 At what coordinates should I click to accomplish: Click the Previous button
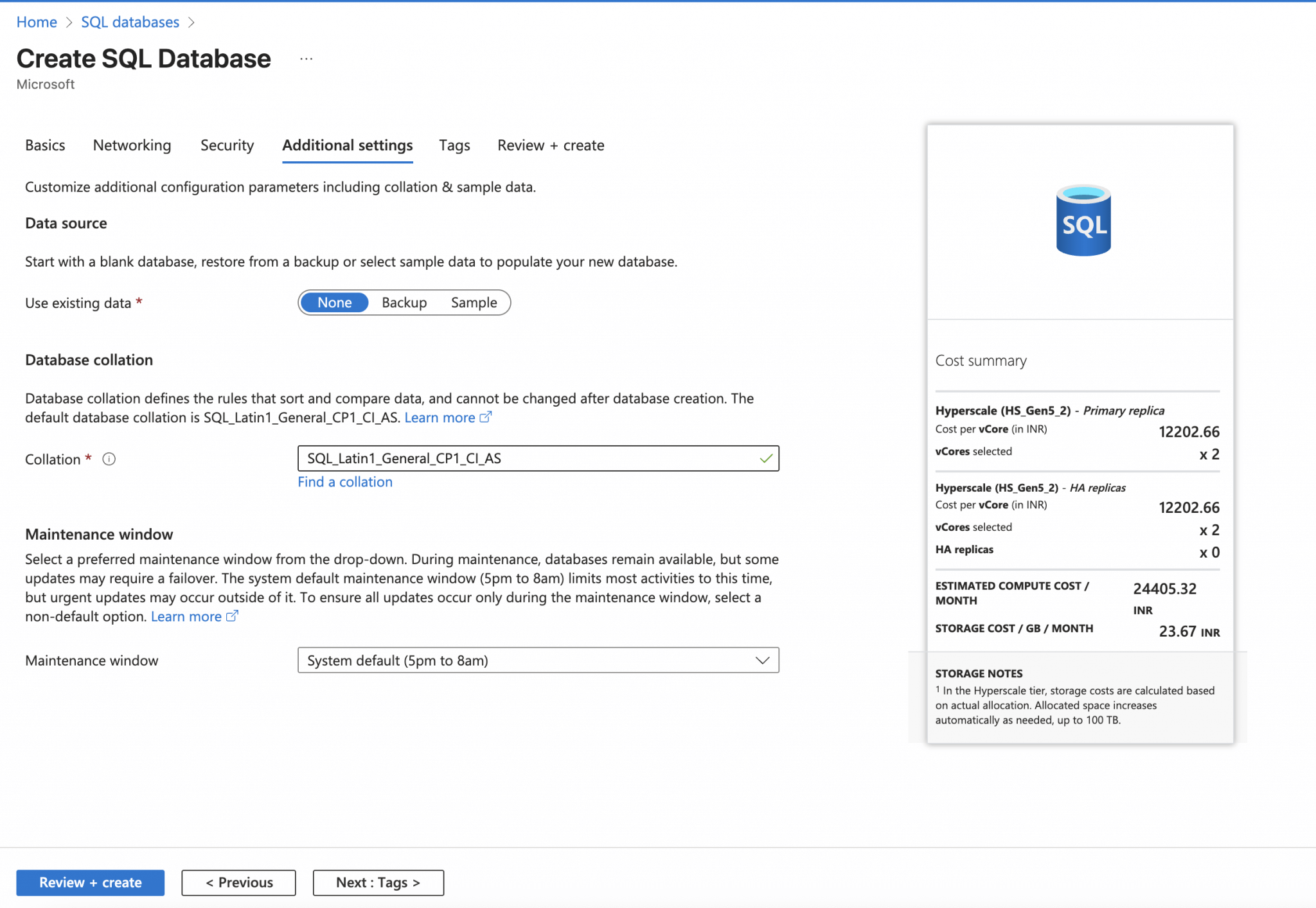coord(238,882)
